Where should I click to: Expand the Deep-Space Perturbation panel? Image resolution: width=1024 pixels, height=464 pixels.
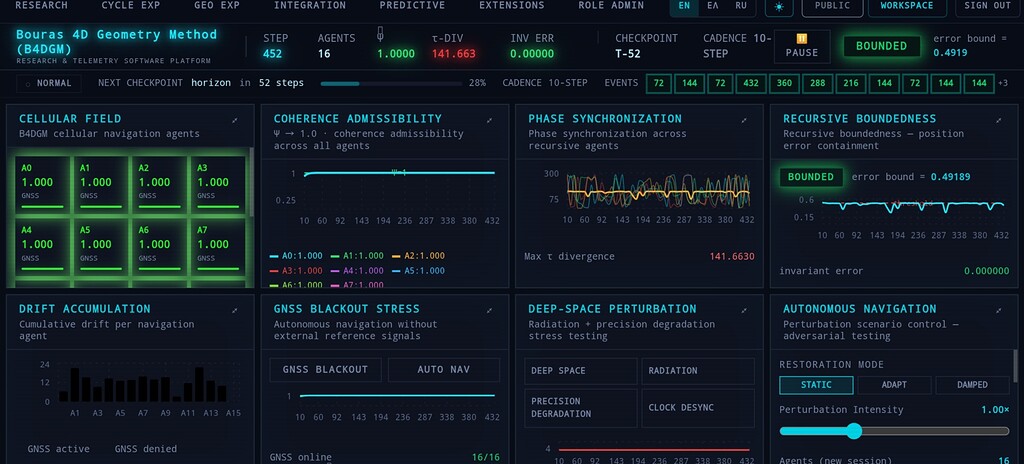[744, 310]
